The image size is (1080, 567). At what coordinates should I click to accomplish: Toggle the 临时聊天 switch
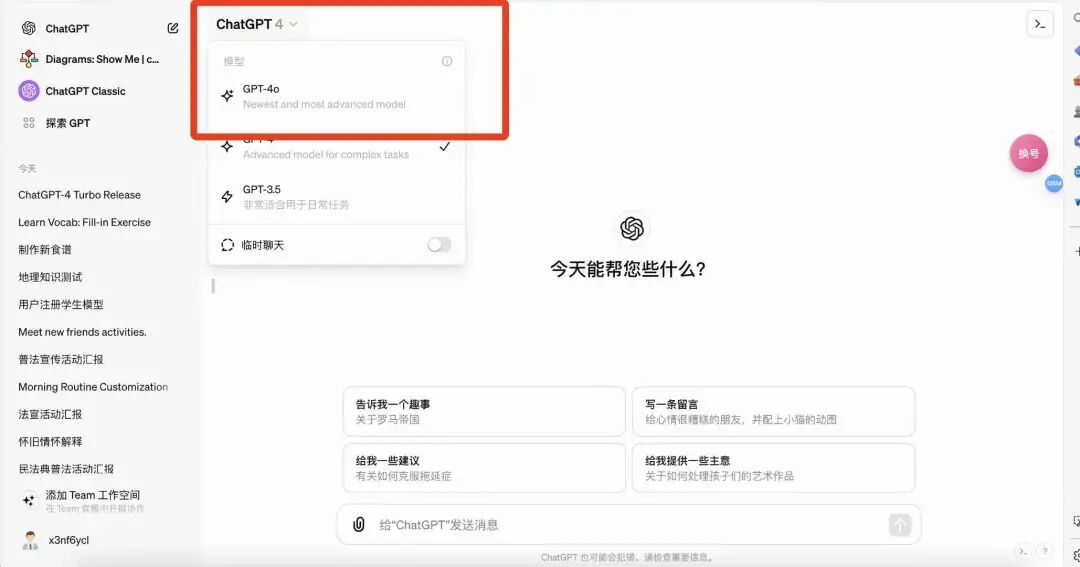click(x=439, y=245)
